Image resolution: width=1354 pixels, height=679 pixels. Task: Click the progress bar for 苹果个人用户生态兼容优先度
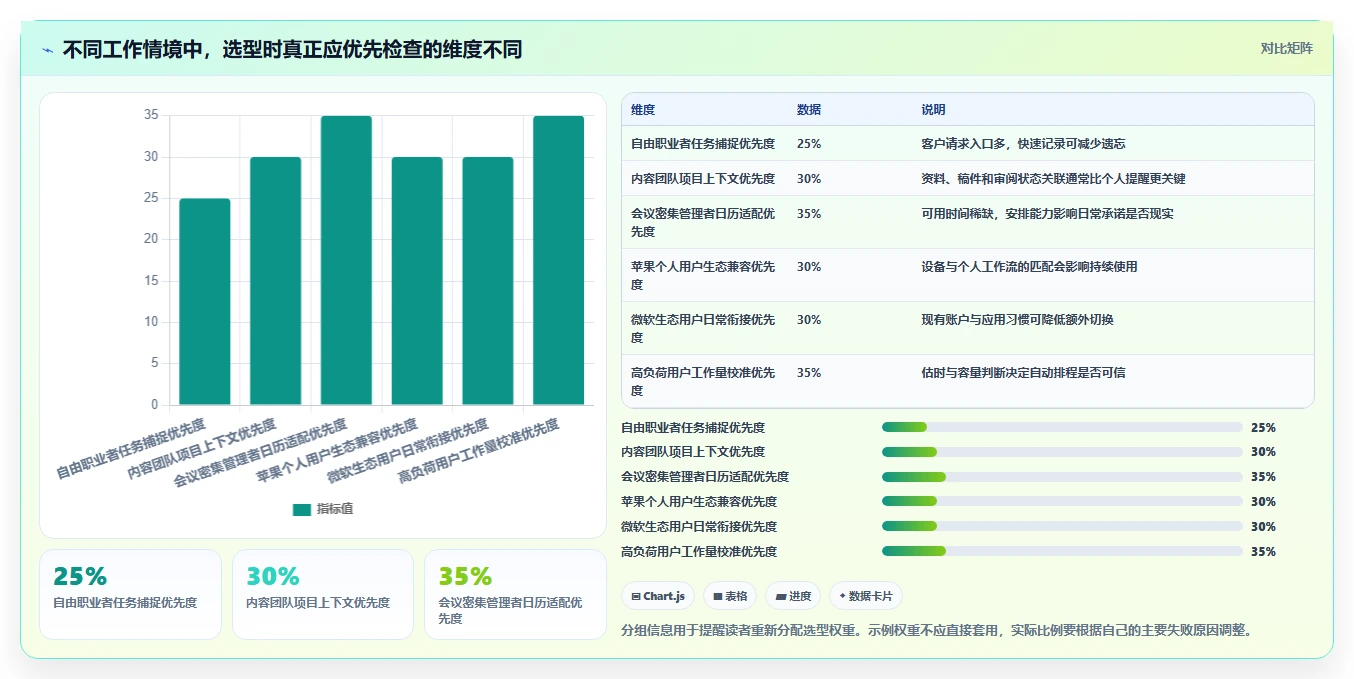click(x=1062, y=502)
